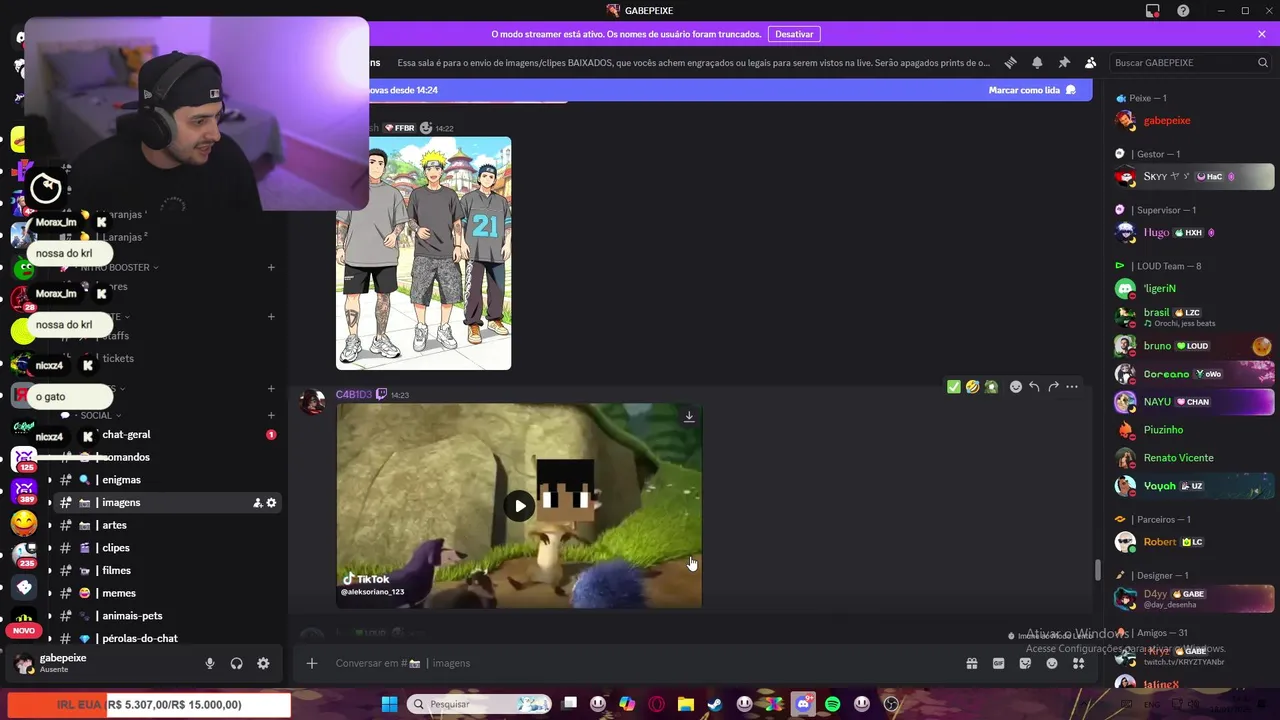Click the Conversar em imagens message field
This screenshot has height=720, width=1280.
[640, 663]
